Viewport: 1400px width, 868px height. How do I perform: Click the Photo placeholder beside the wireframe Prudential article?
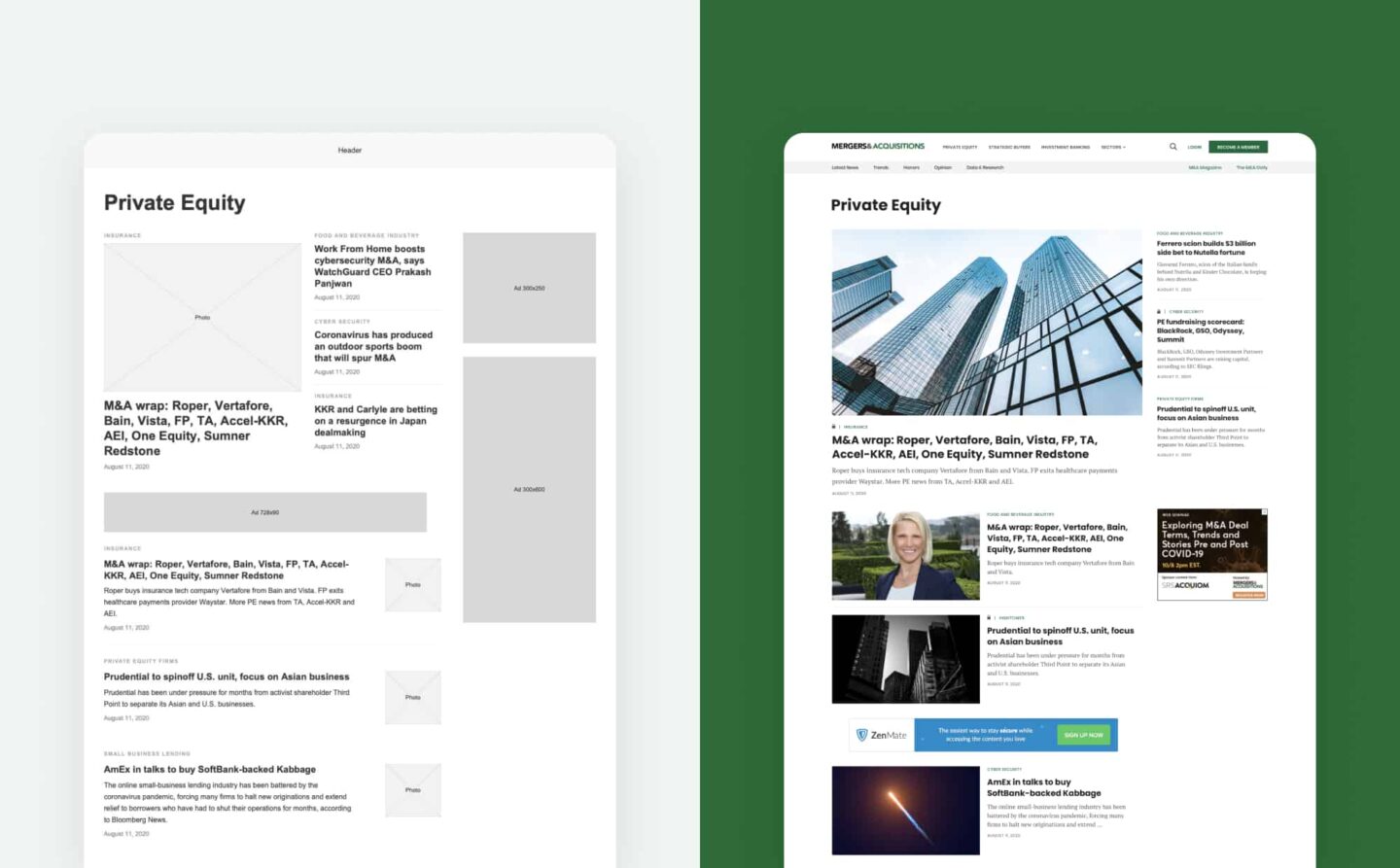(x=412, y=697)
